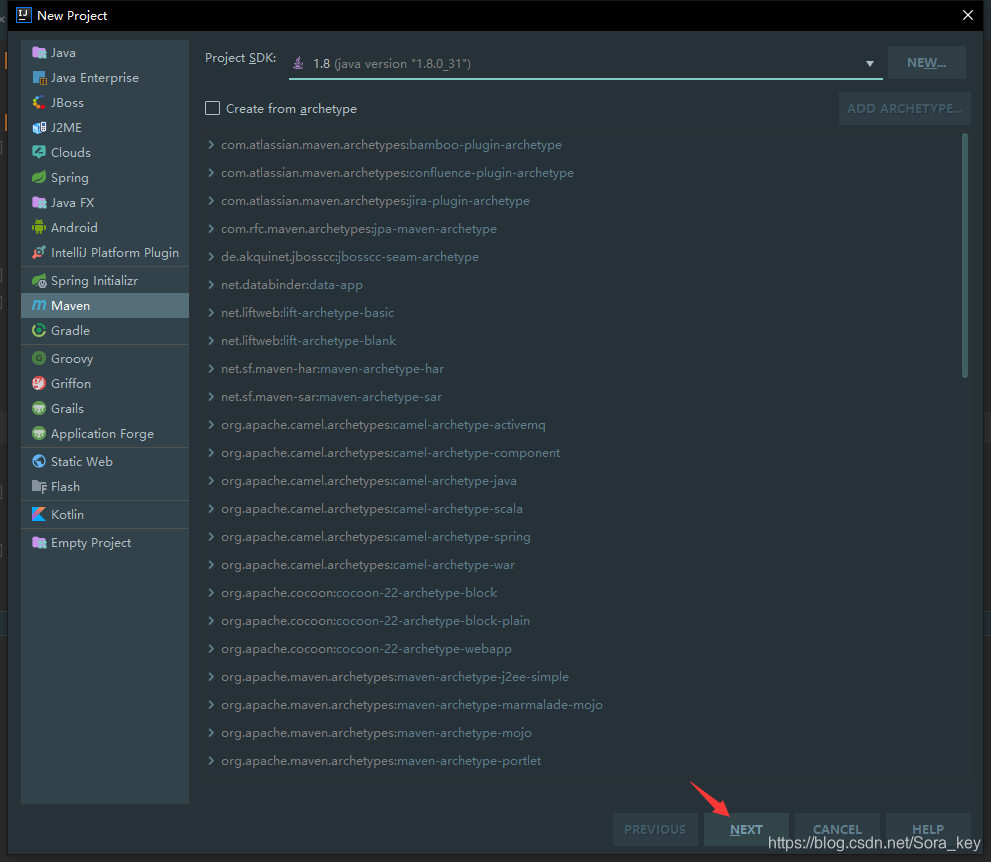
Task: Close the New Project dialog
Action: click(968, 15)
